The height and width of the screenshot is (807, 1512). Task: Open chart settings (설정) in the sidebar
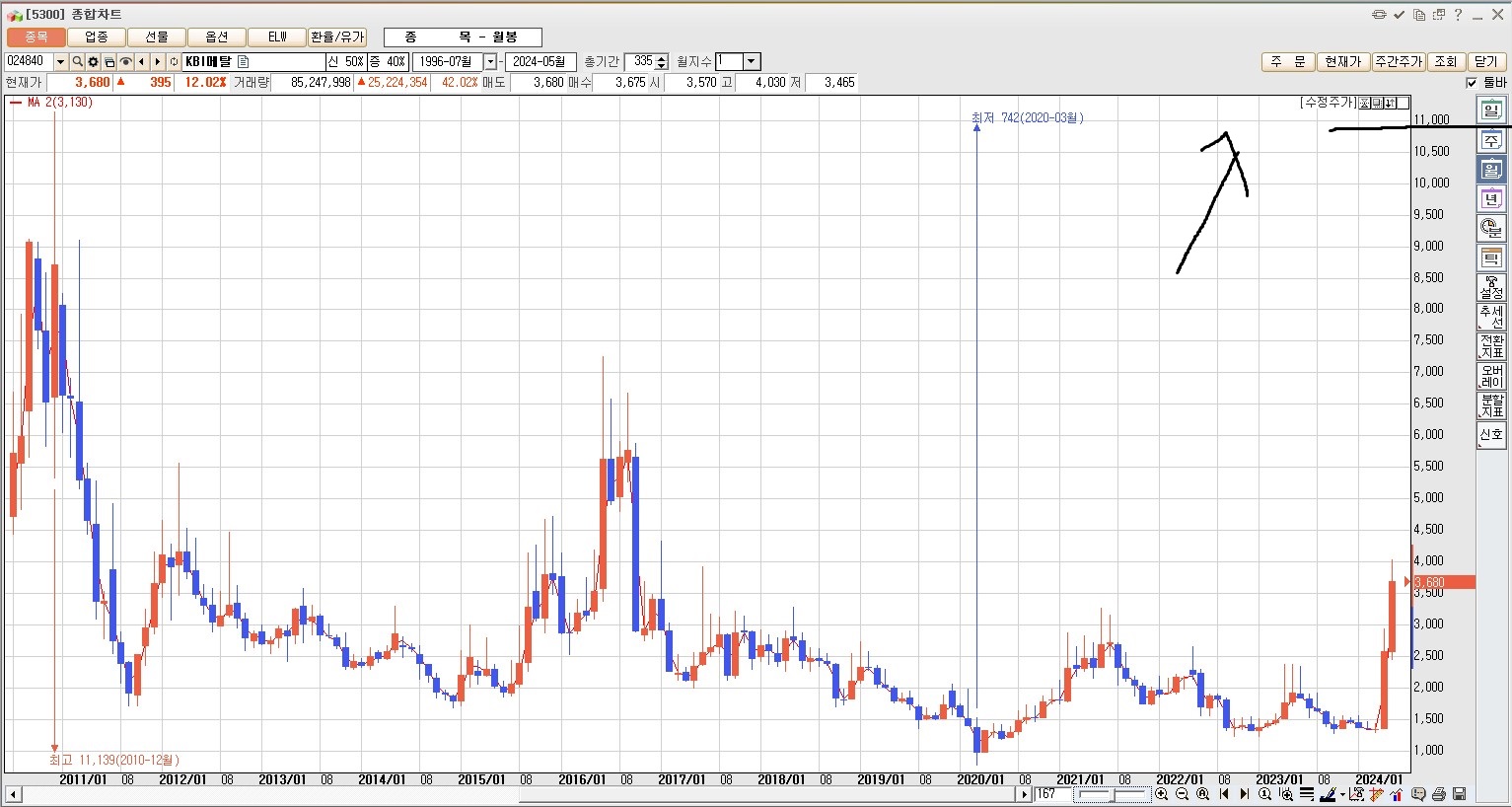1490,288
